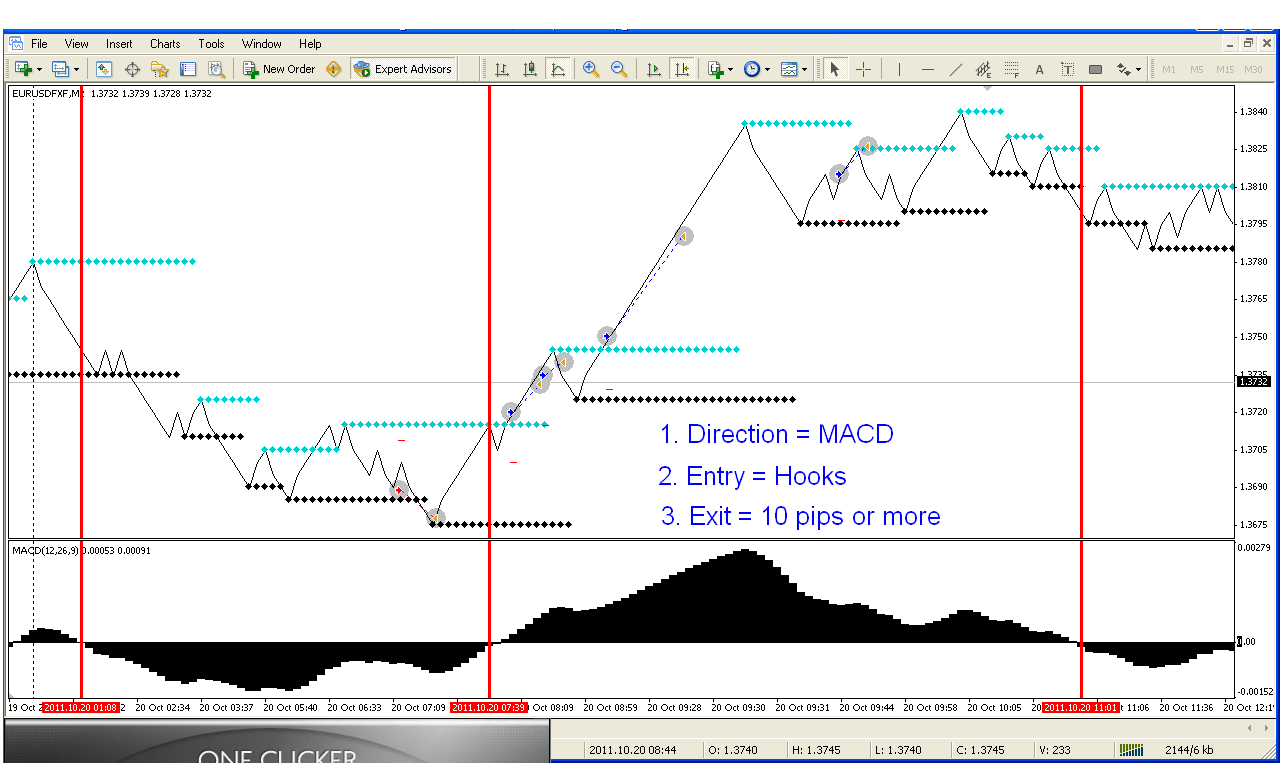
Task: Click the 2144/6 kb traffic readout
Action: 1189,750
